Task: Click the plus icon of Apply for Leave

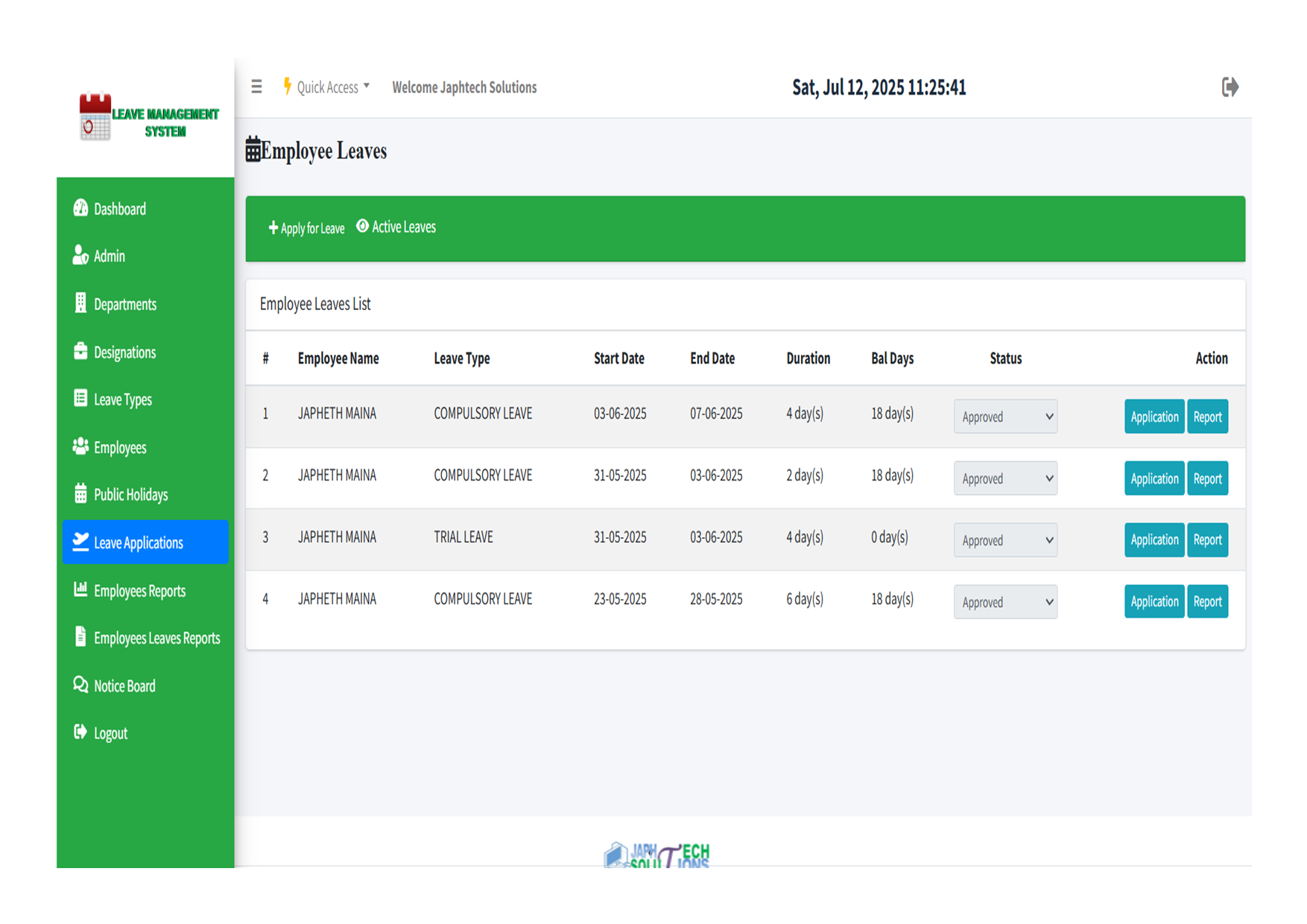Action: (x=273, y=227)
